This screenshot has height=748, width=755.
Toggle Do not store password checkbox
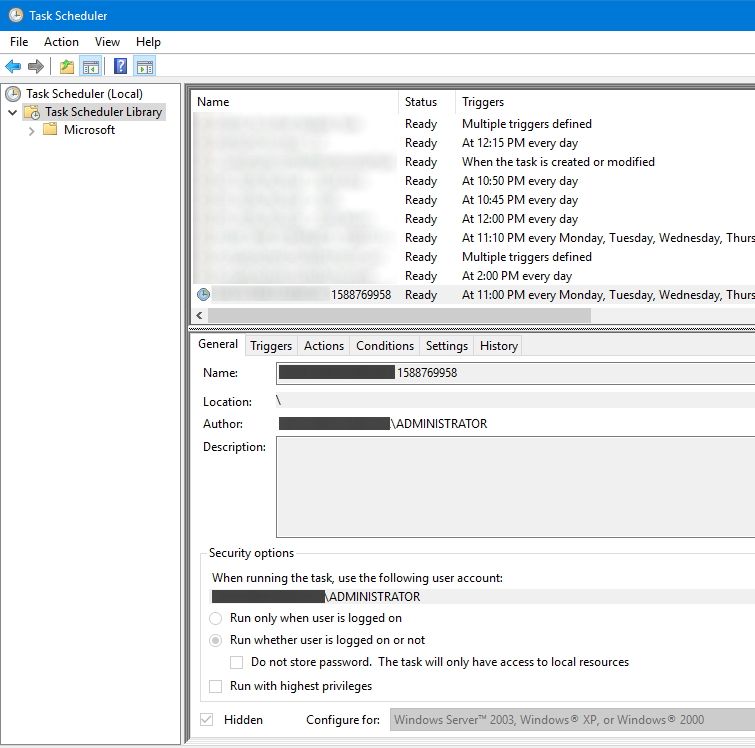click(x=236, y=662)
